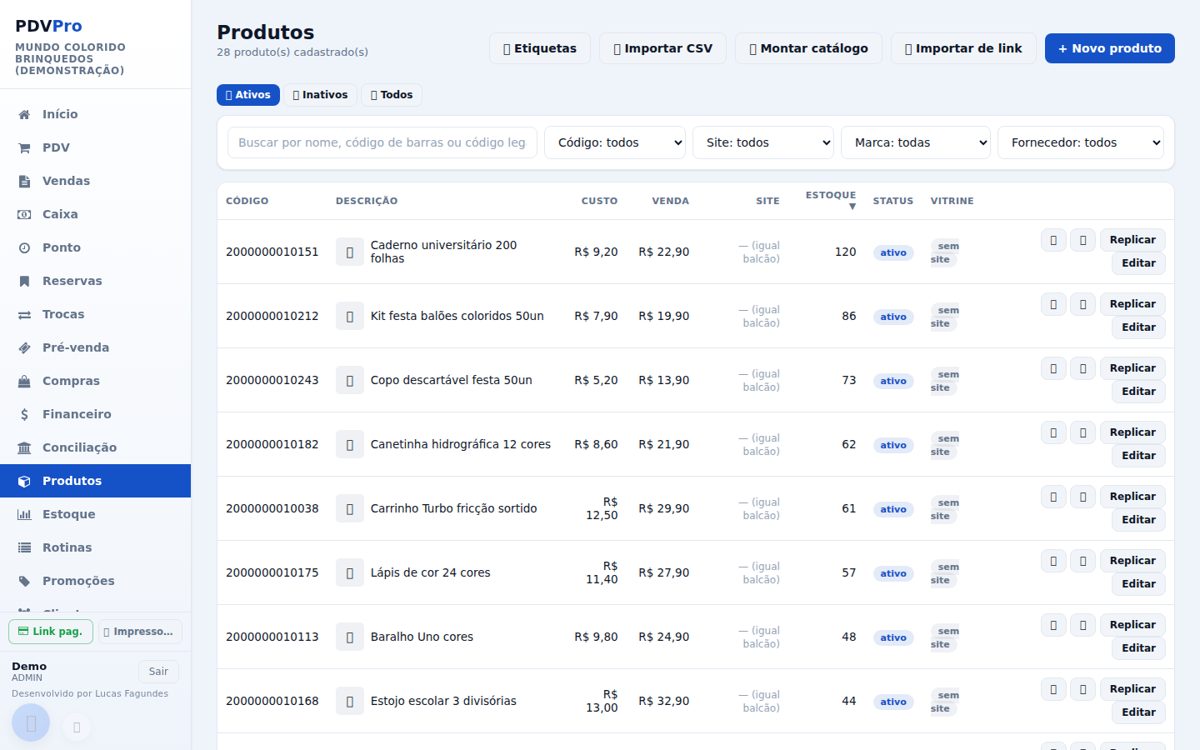Click Editar on the Estojo escolar row
The height and width of the screenshot is (750, 1200).
click(x=1139, y=712)
